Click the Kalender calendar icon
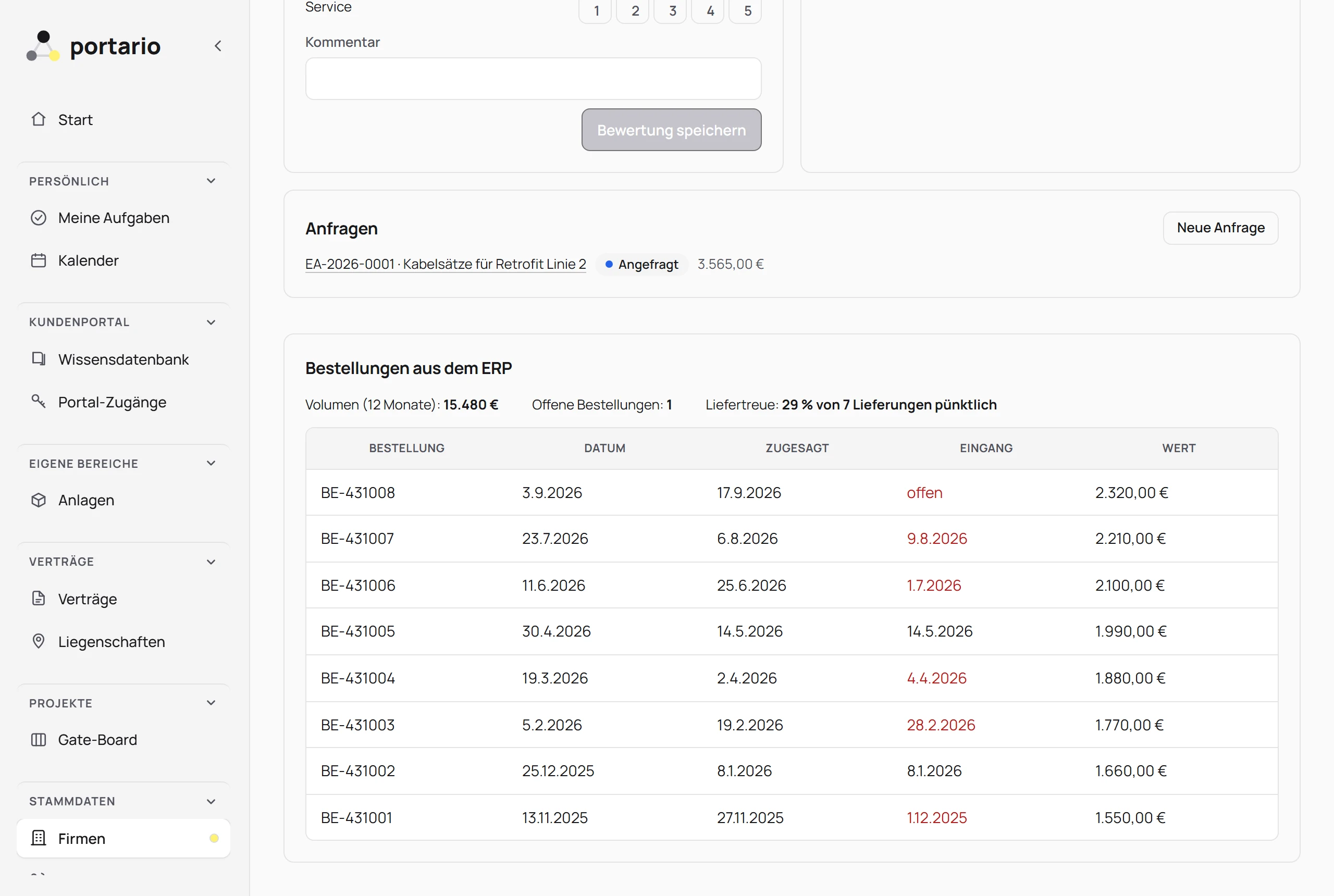Viewport: 1334px width, 896px height. 38,260
